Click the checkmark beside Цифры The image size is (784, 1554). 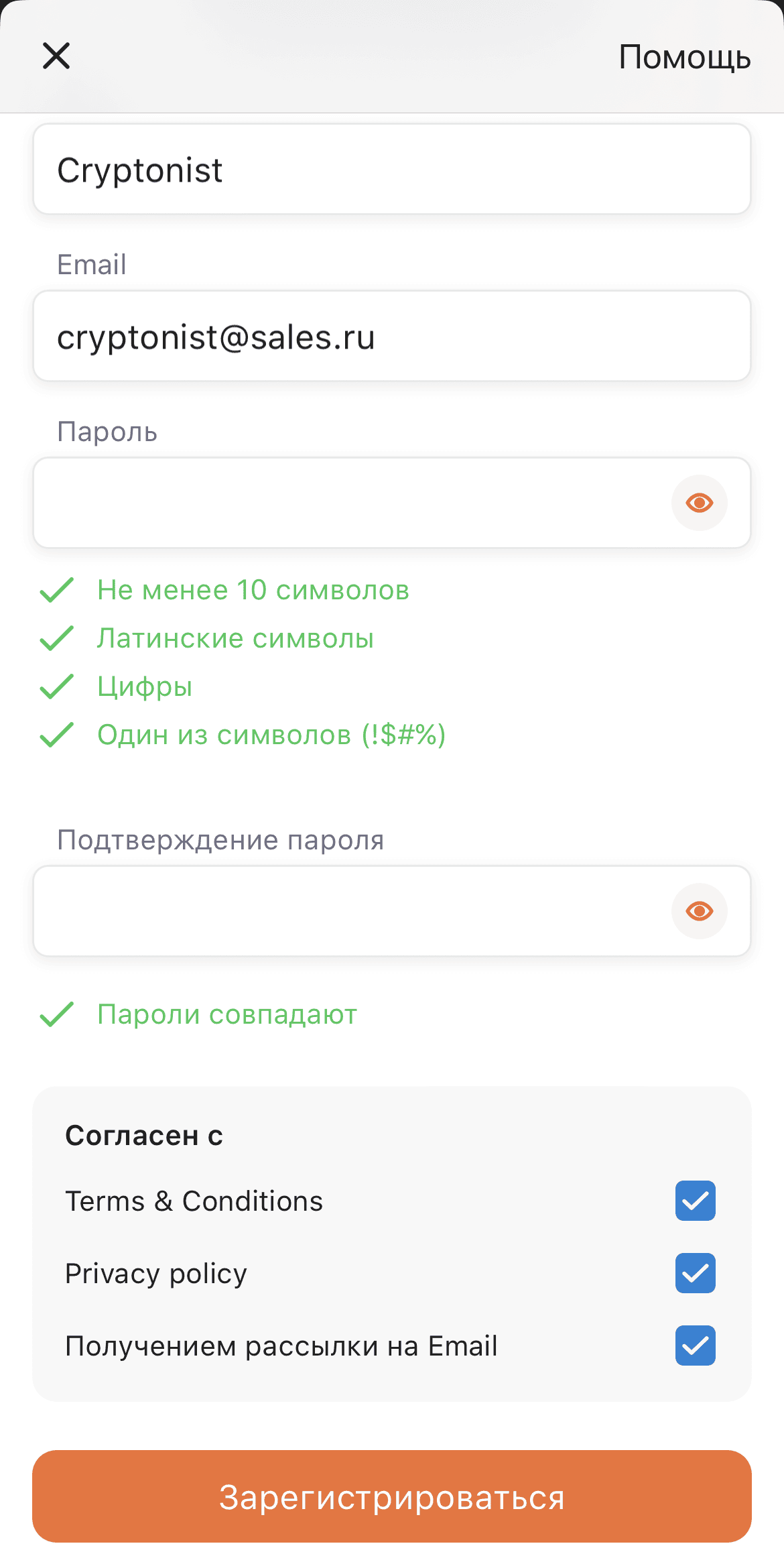click(x=57, y=686)
